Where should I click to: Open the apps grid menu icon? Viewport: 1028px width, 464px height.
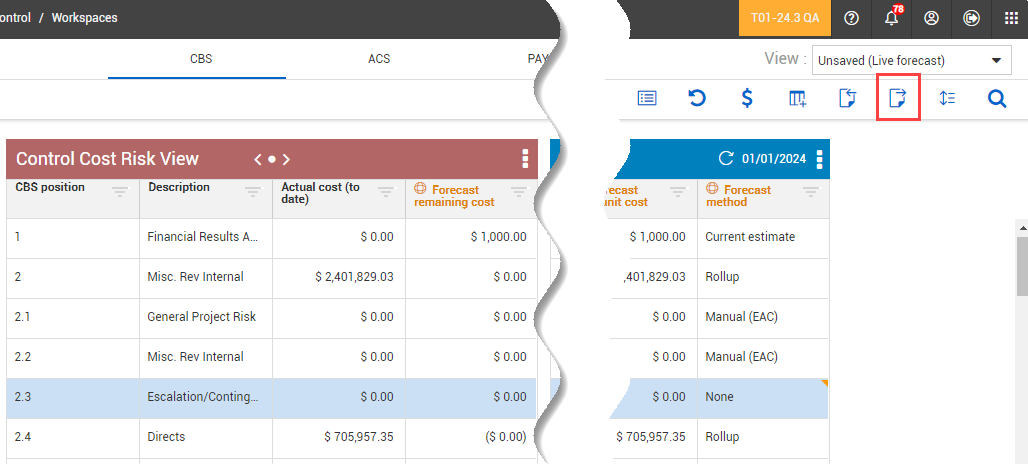click(x=1011, y=18)
